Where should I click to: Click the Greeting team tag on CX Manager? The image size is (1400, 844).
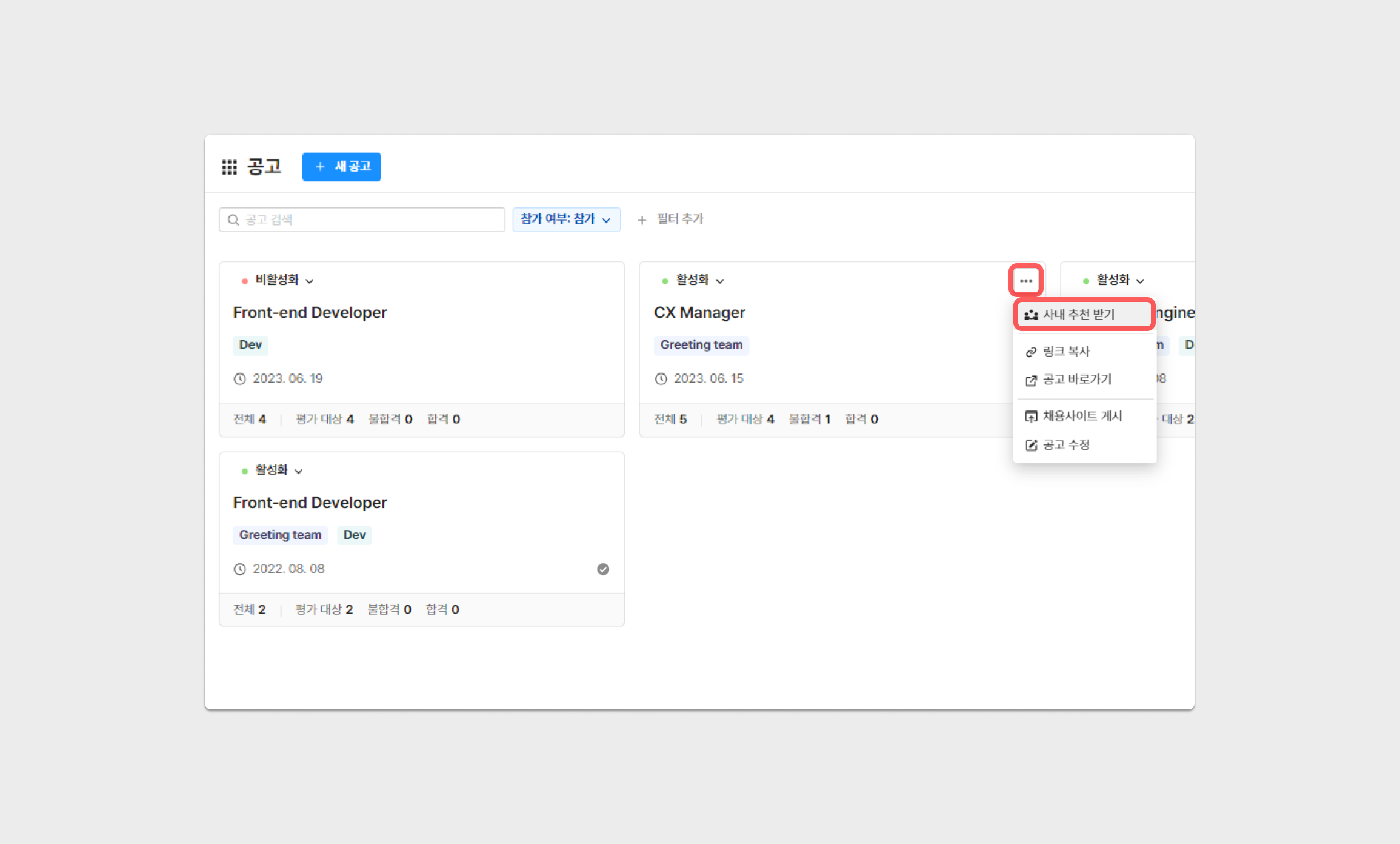(x=701, y=344)
